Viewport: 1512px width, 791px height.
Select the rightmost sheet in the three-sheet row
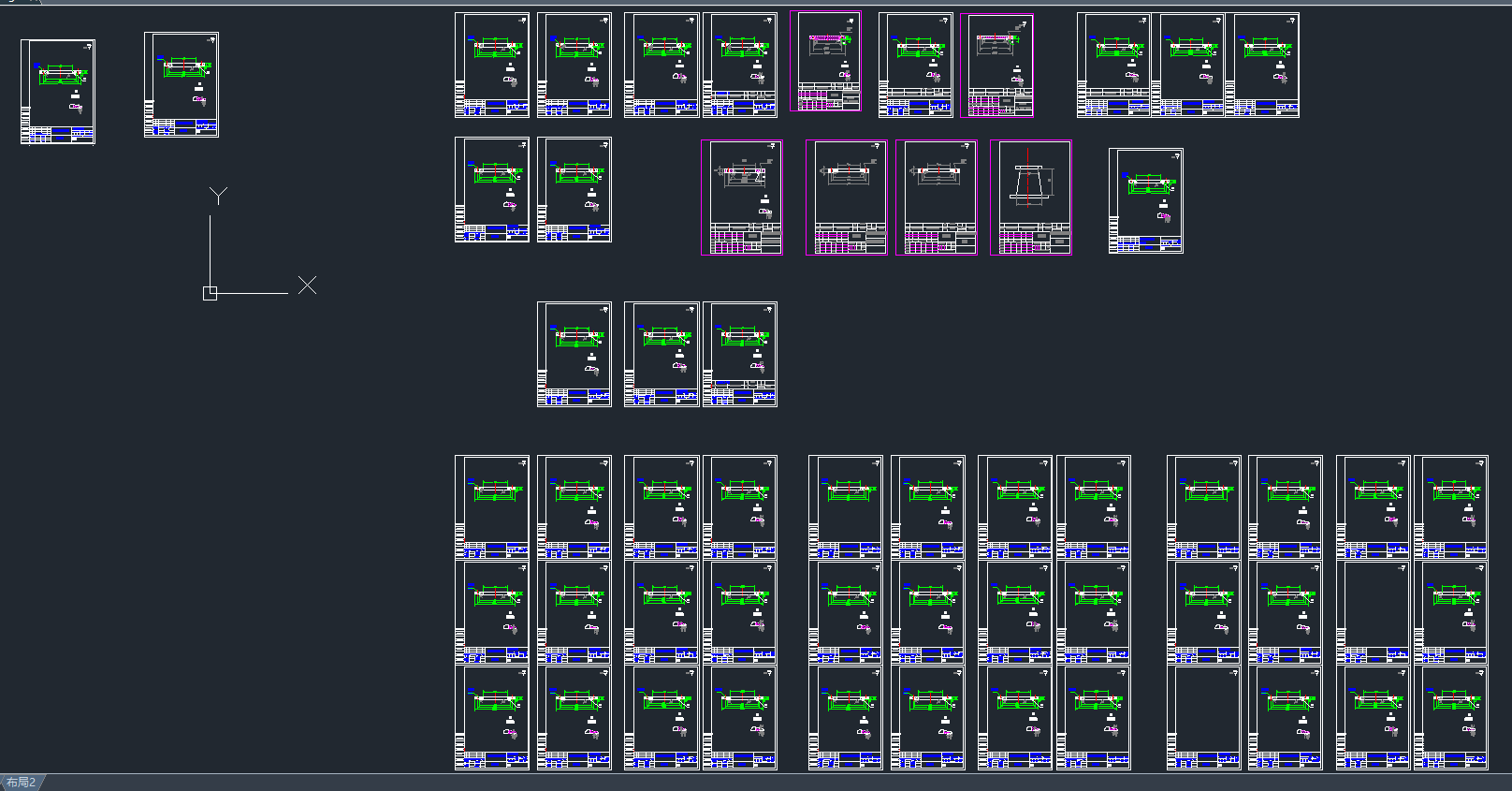740,354
